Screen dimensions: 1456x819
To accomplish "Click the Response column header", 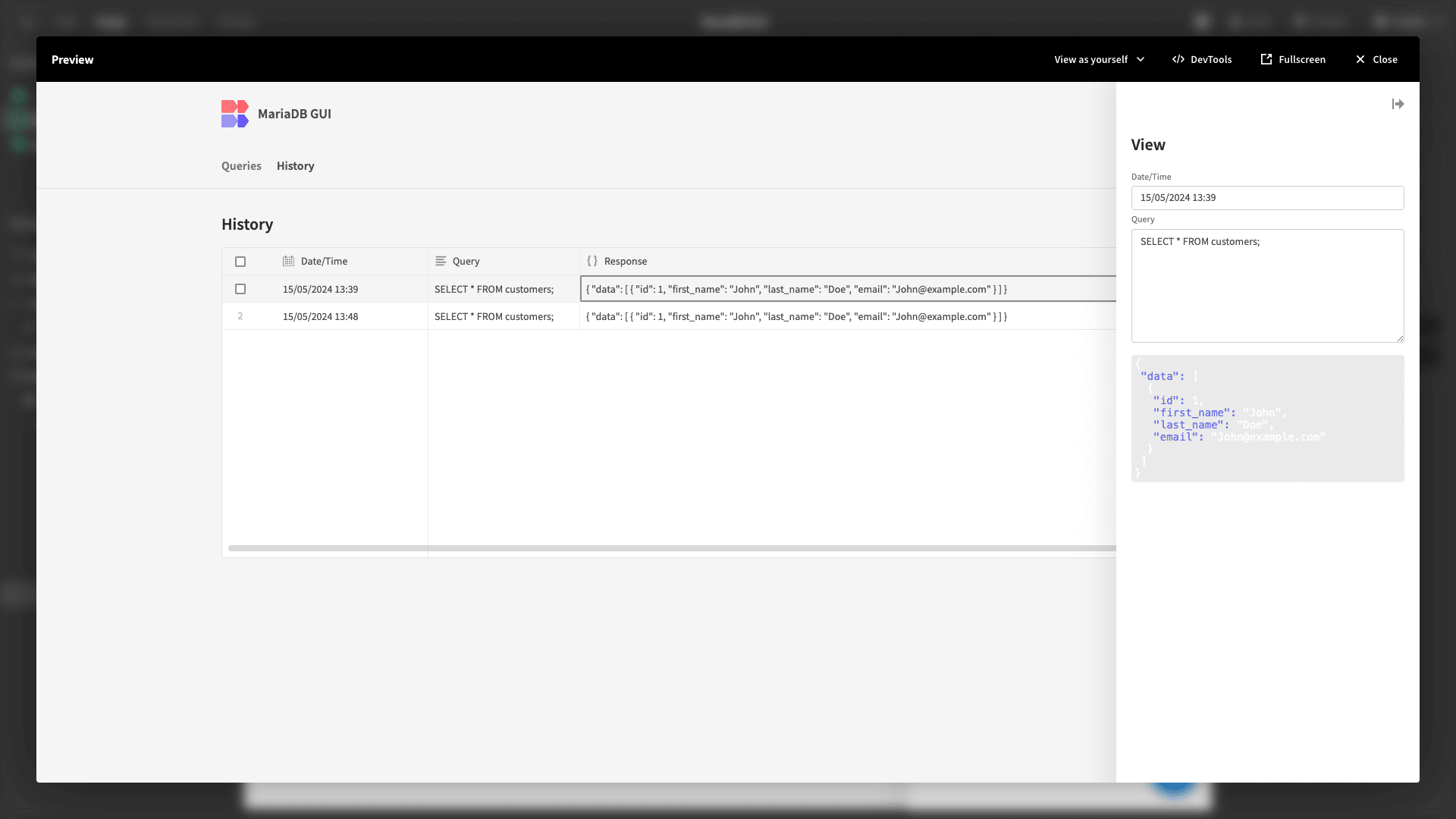I will 848,262.
